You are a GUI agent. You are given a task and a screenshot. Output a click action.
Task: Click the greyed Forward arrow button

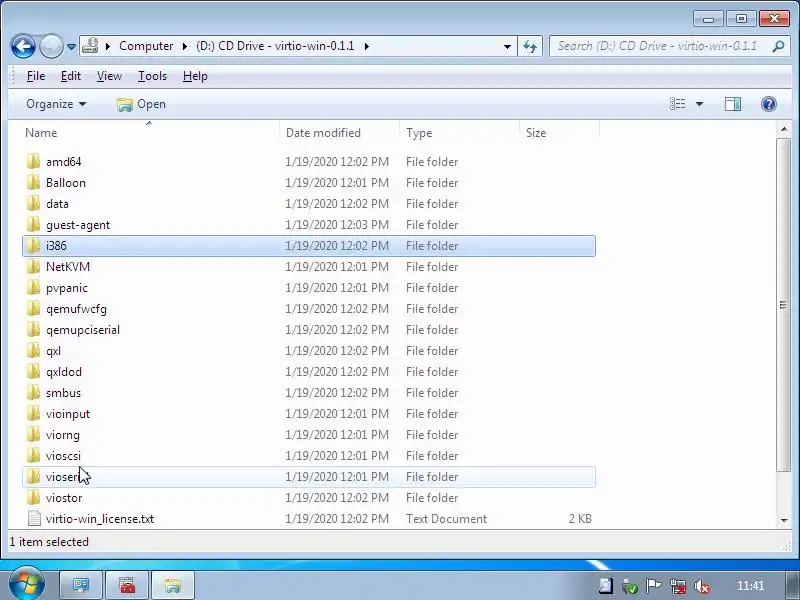(x=51, y=46)
